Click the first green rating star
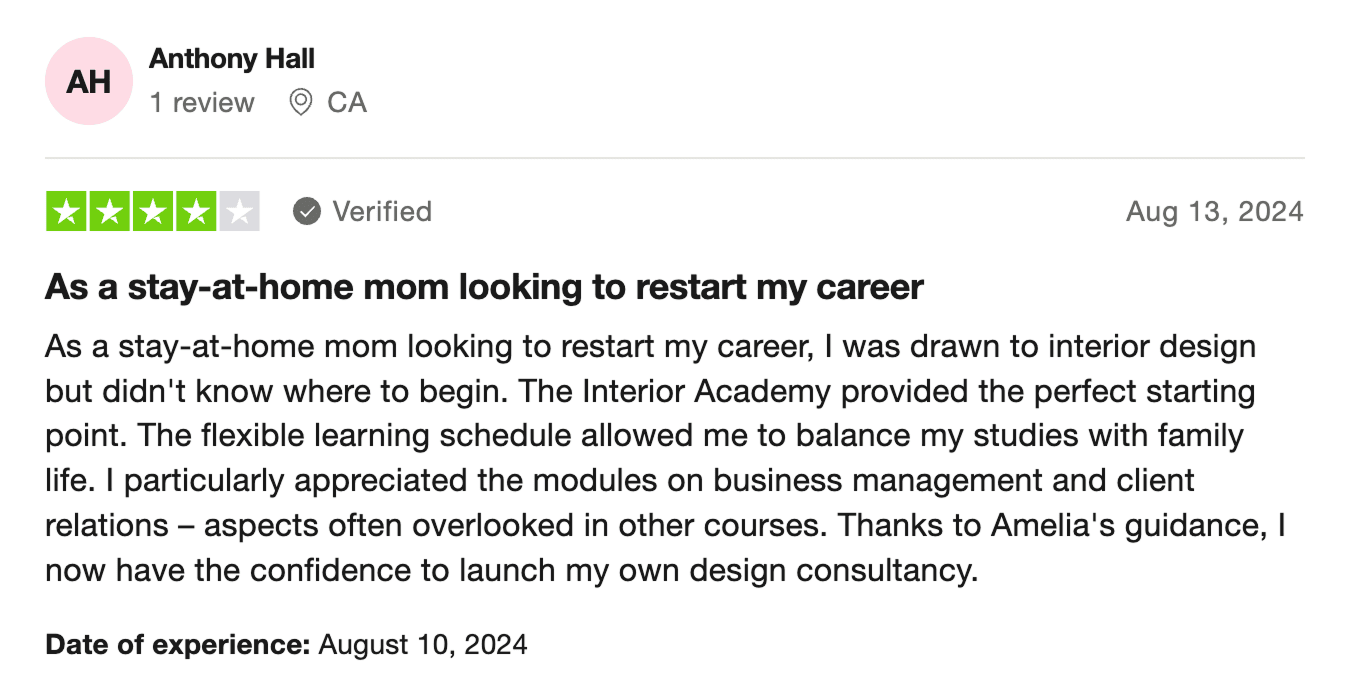Screen dimensions: 1348x694 pyautogui.click(x=67, y=211)
